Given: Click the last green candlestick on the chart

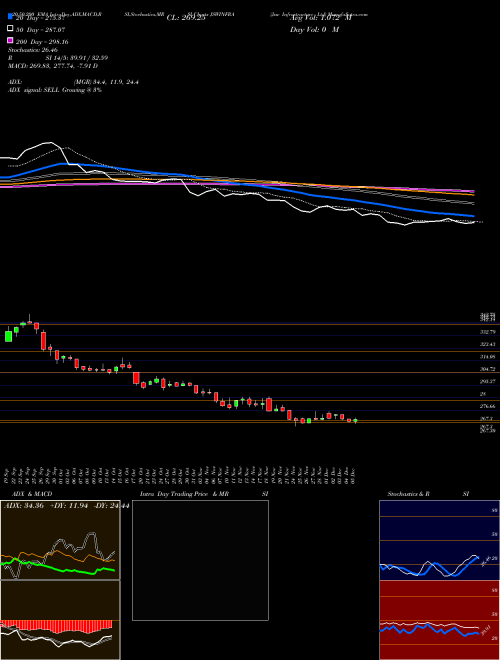Looking at the screenshot, I should pyautogui.click(x=355, y=420).
